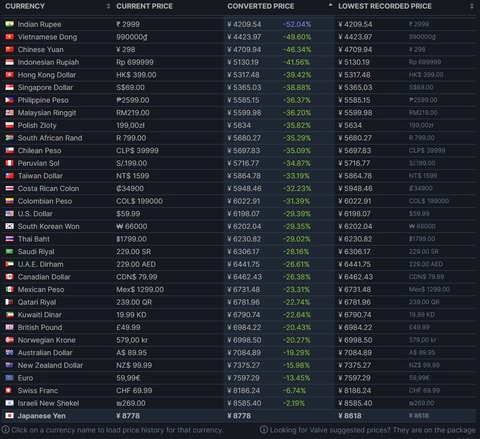
Task: Click the Thai Baht flag icon
Action: (x=9, y=239)
